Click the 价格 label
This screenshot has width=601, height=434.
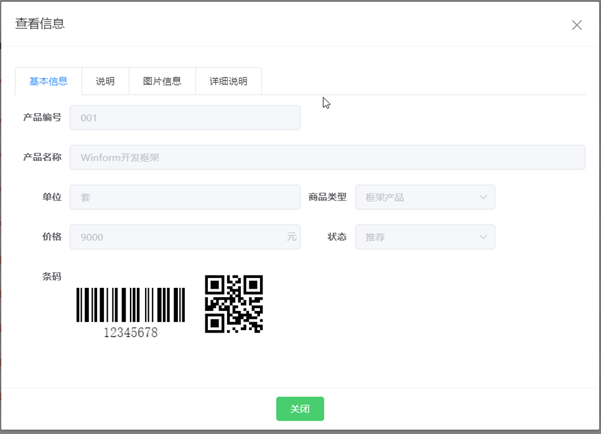point(52,237)
